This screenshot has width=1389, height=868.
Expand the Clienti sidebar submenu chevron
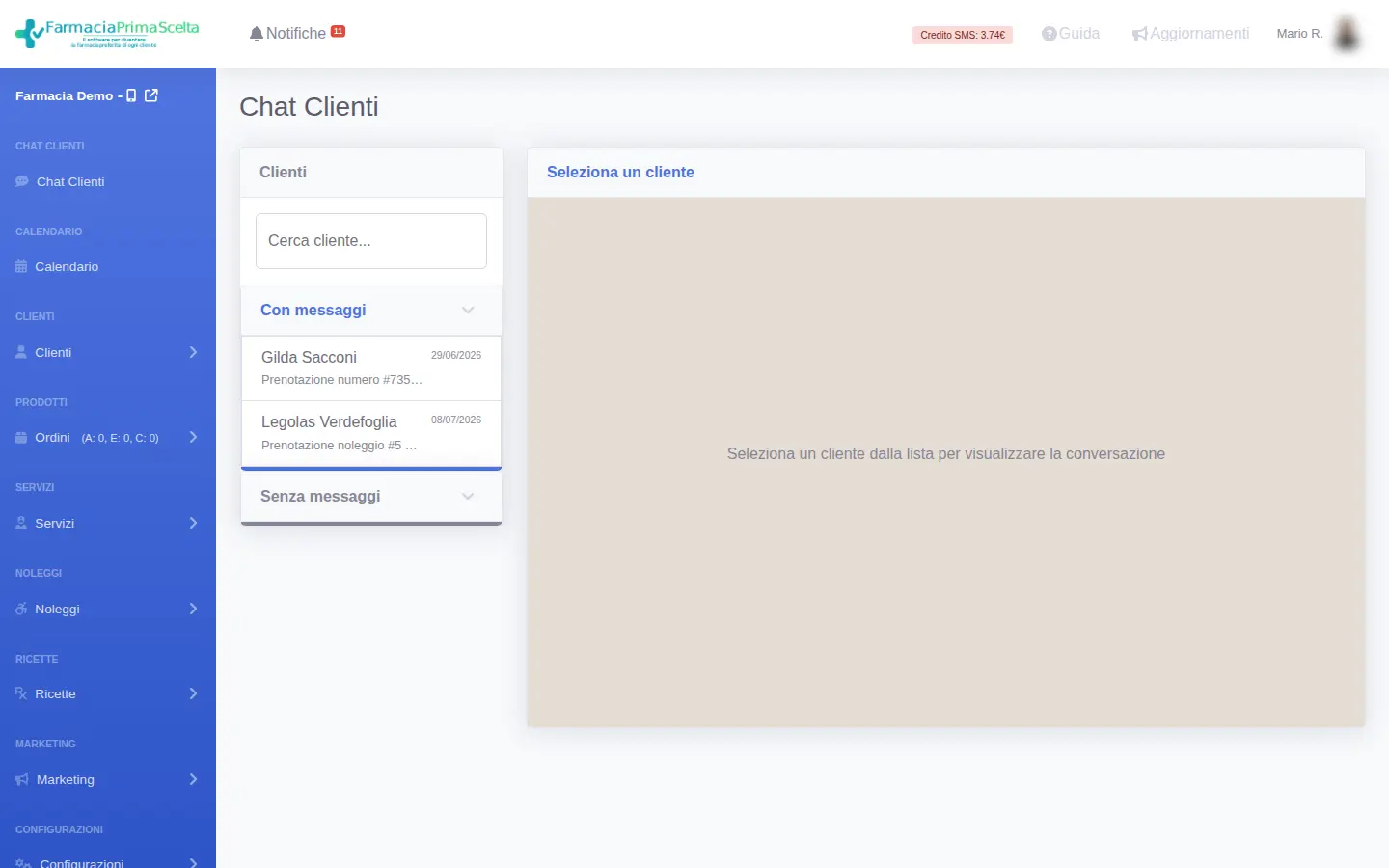coord(193,352)
